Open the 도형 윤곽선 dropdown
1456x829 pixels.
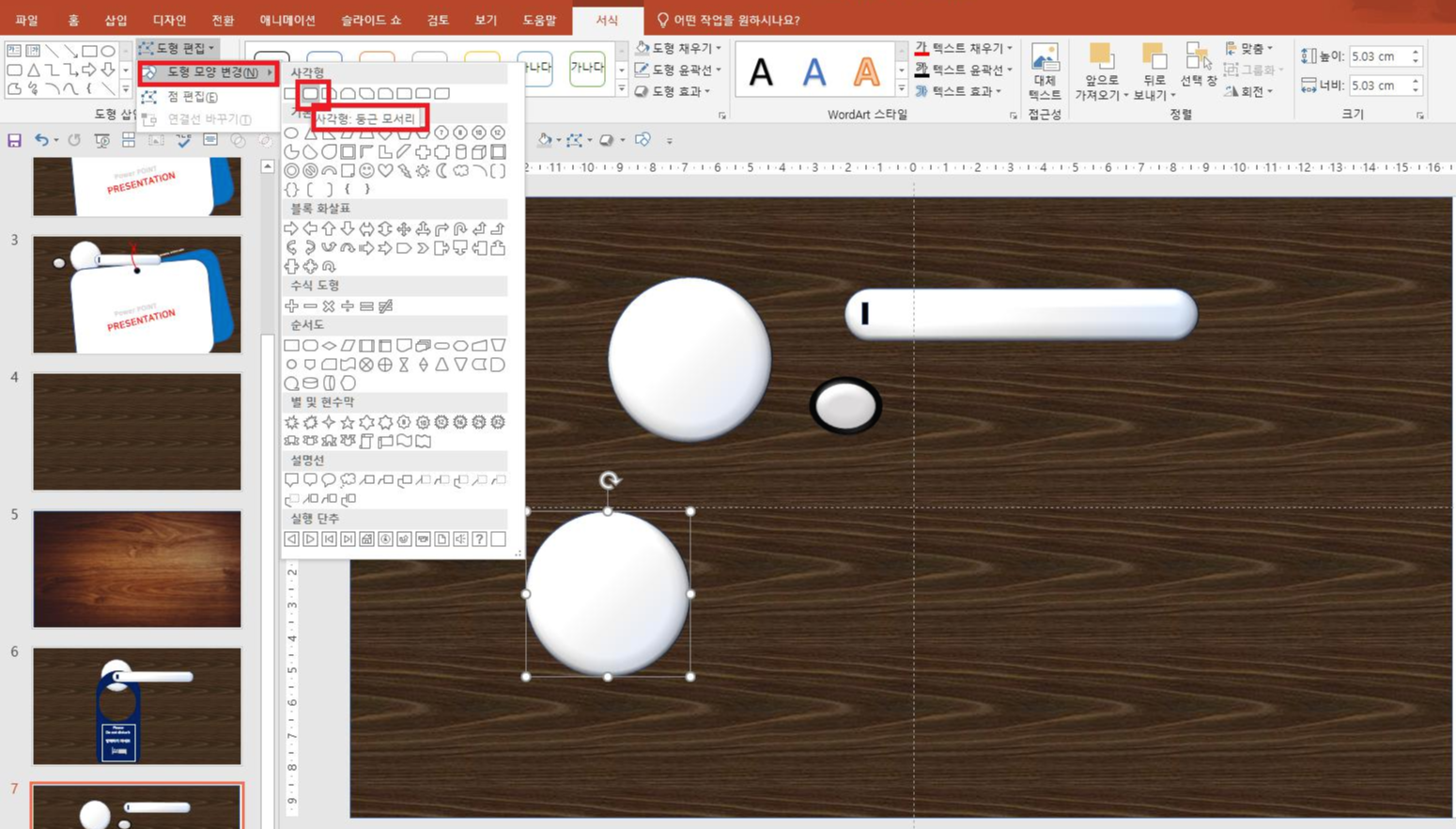pyautogui.click(x=678, y=70)
